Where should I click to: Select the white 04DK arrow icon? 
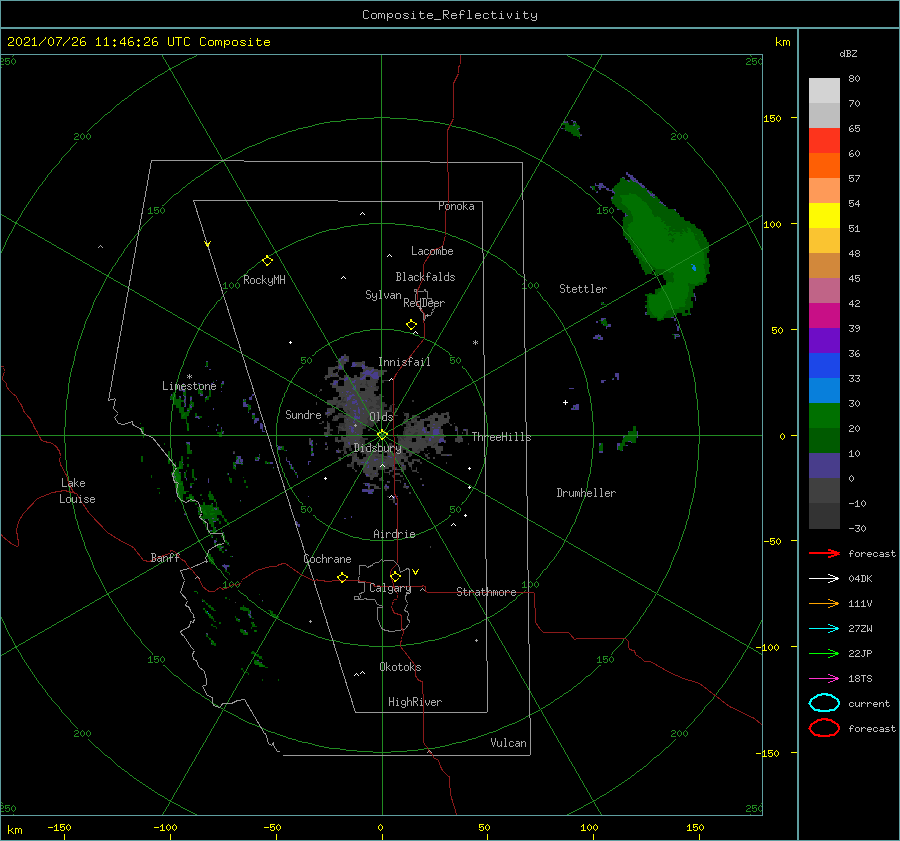[x=824, y=578]
